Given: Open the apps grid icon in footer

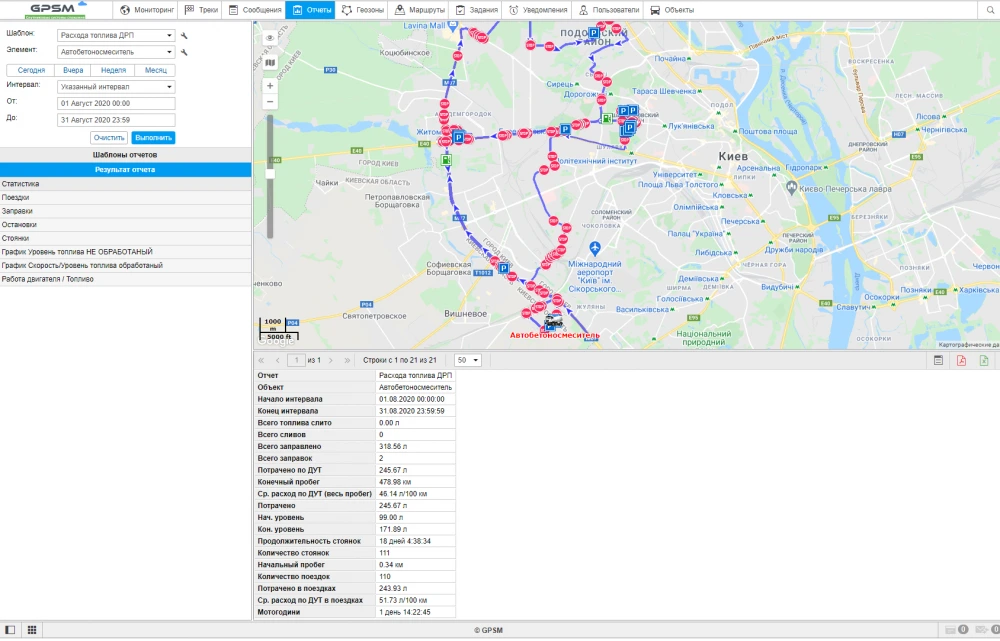Looking at the screenshot, I should pyautogui.click(x=32, y=630).
